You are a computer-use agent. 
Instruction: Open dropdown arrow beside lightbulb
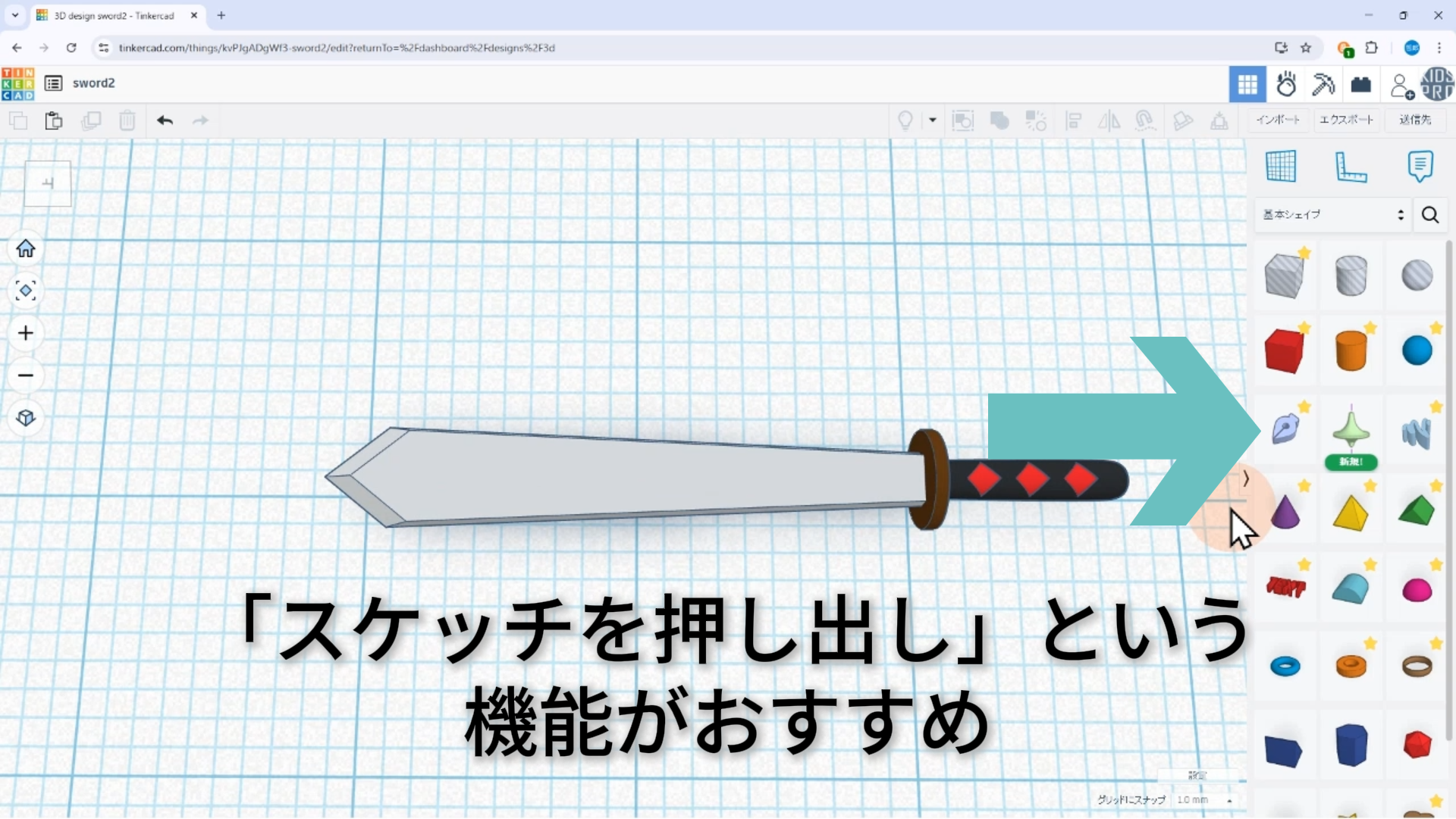tap(933, 121)
